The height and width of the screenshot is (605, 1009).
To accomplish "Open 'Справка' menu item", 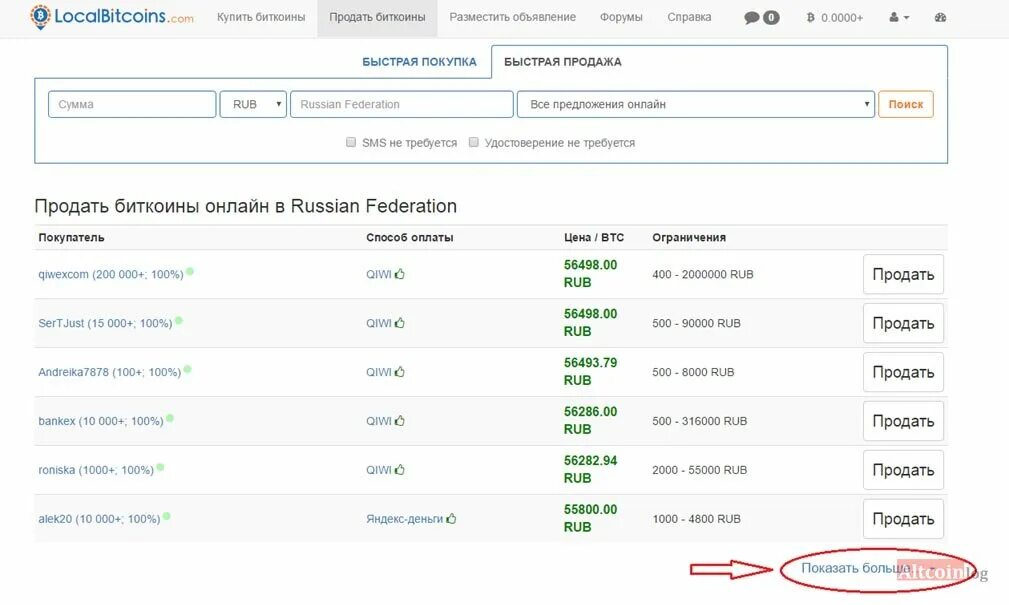I will click(689, 17).
